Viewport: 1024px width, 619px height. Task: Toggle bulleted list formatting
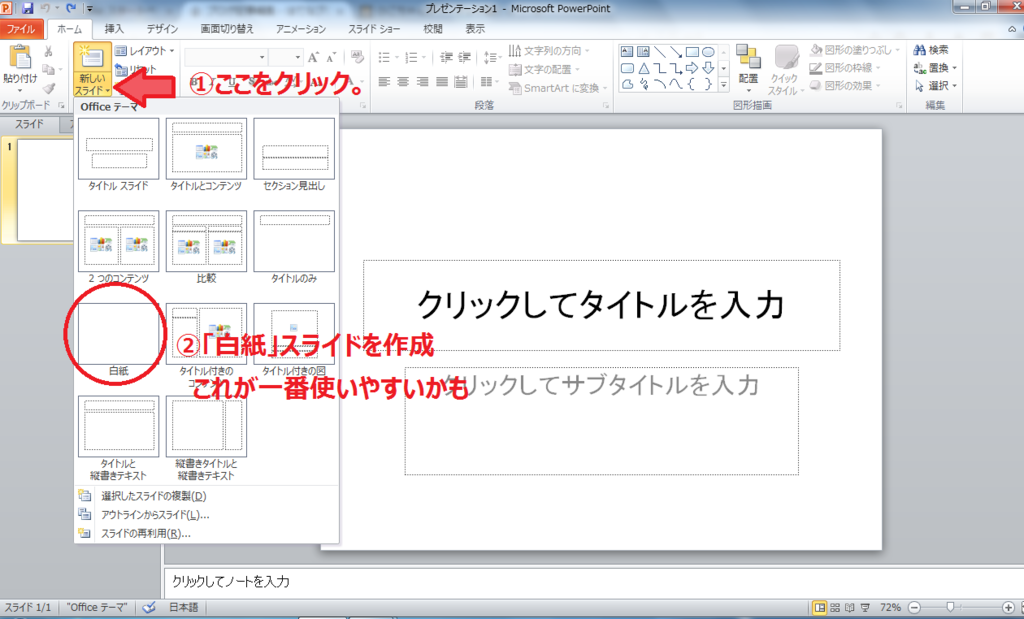[x=384, y=57]
